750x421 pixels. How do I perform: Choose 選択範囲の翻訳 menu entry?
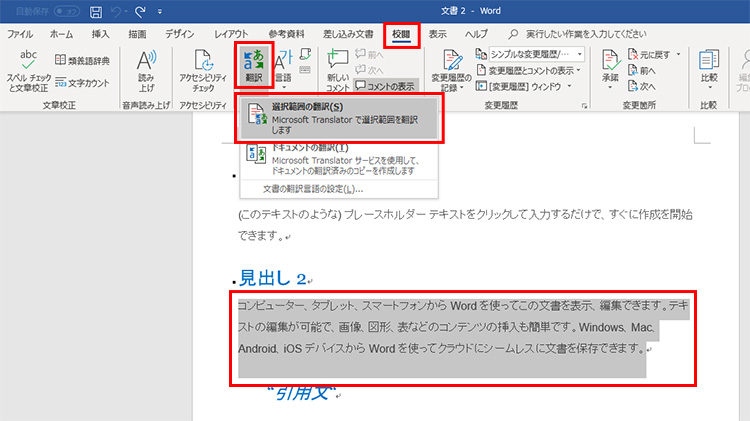339,118
